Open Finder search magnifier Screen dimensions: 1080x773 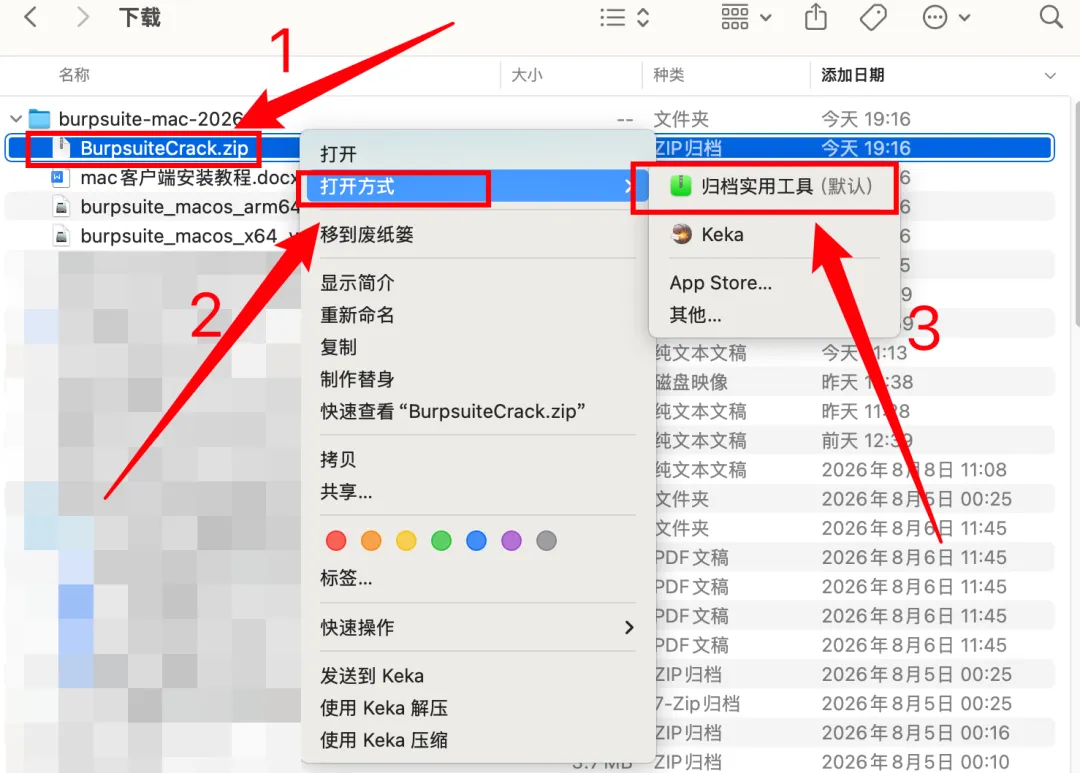pos(1050,17)
